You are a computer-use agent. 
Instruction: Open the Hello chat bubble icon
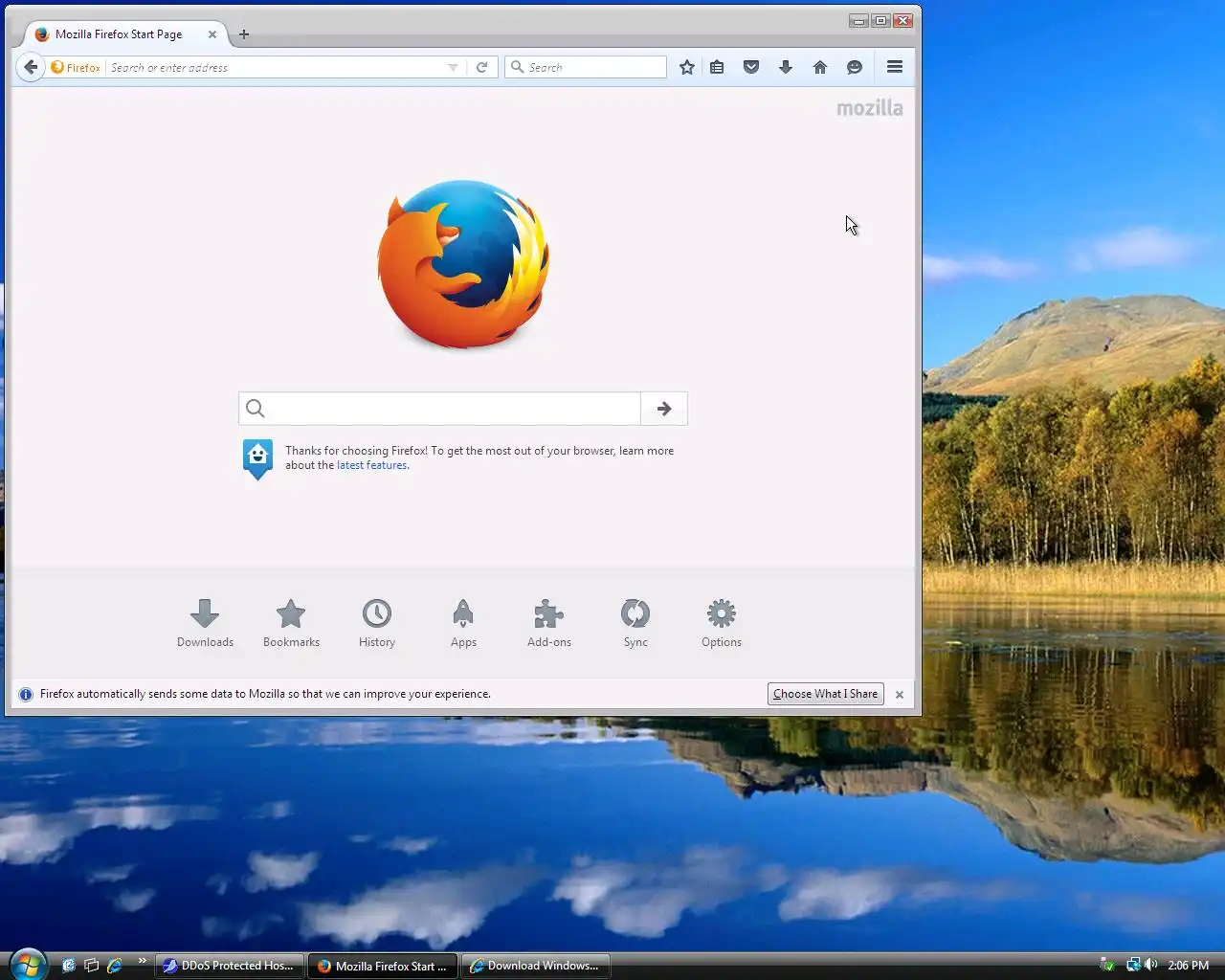coord(855,67)
